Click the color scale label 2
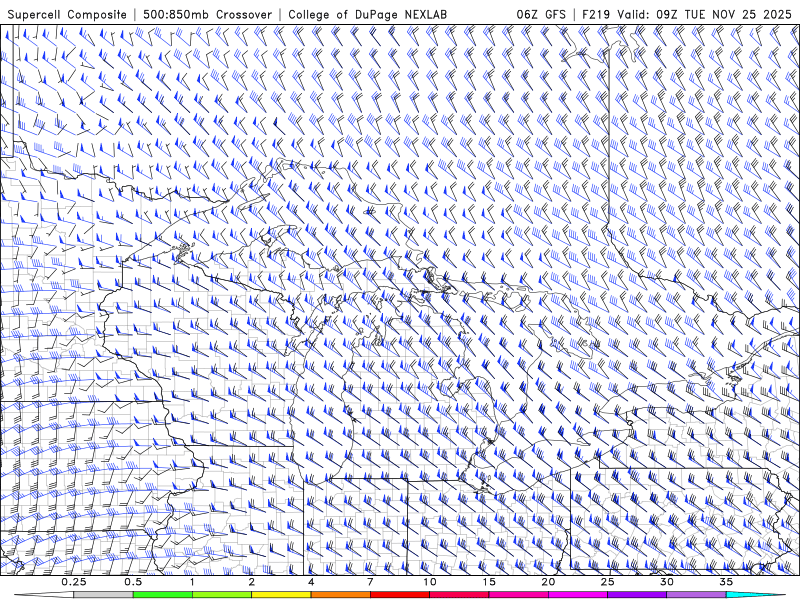800x600 pixels. pyautogui.click(x=252, y=582)
